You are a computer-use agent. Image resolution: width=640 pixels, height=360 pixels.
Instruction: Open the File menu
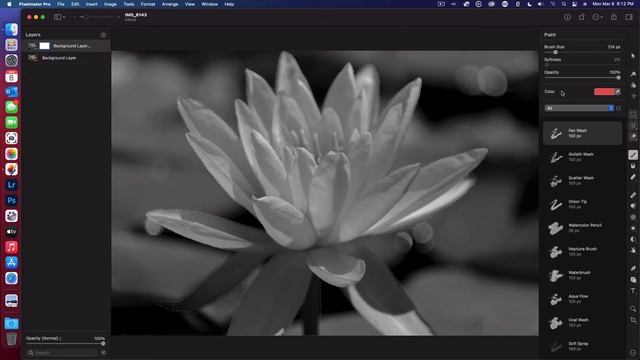[x=61, y=4]
